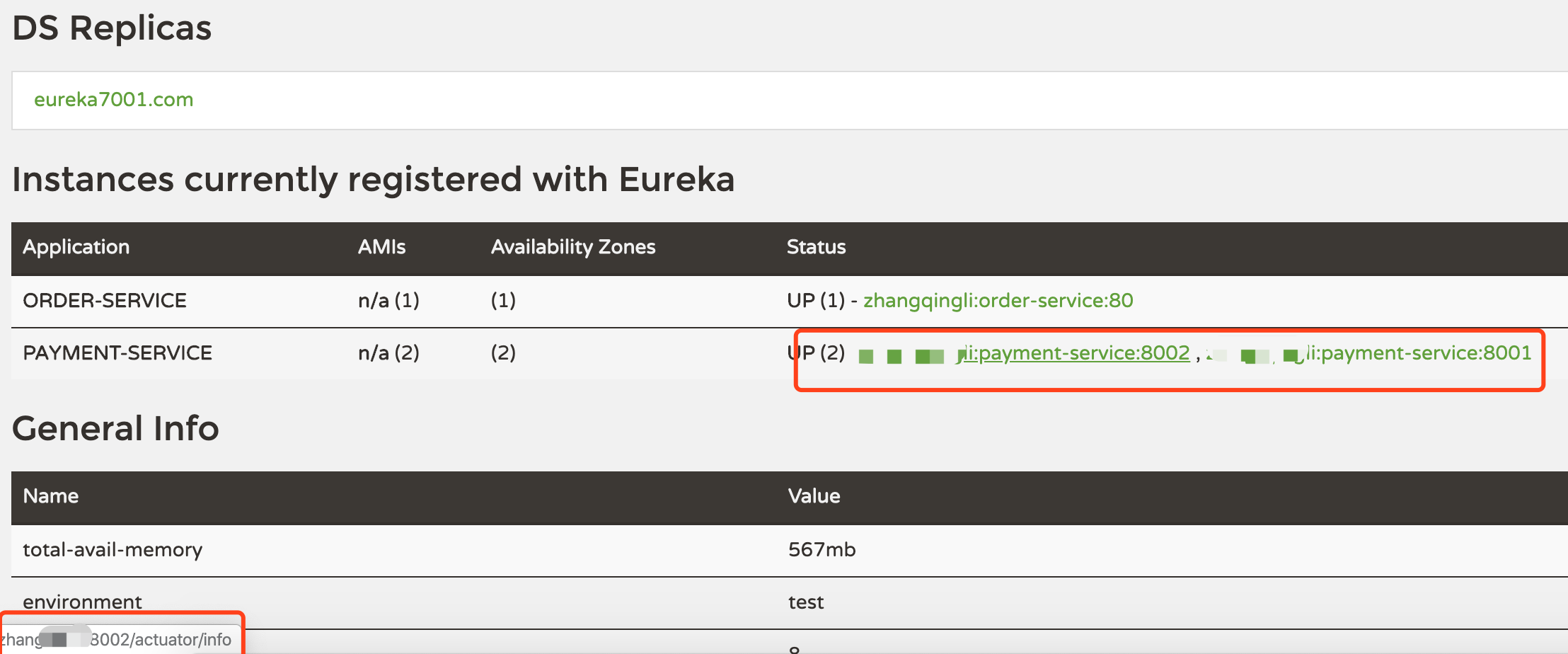Click the n/a (2) AMIs cell
Screen dimensions: 1568x654
pyautogui.click(x=388, y=353)
